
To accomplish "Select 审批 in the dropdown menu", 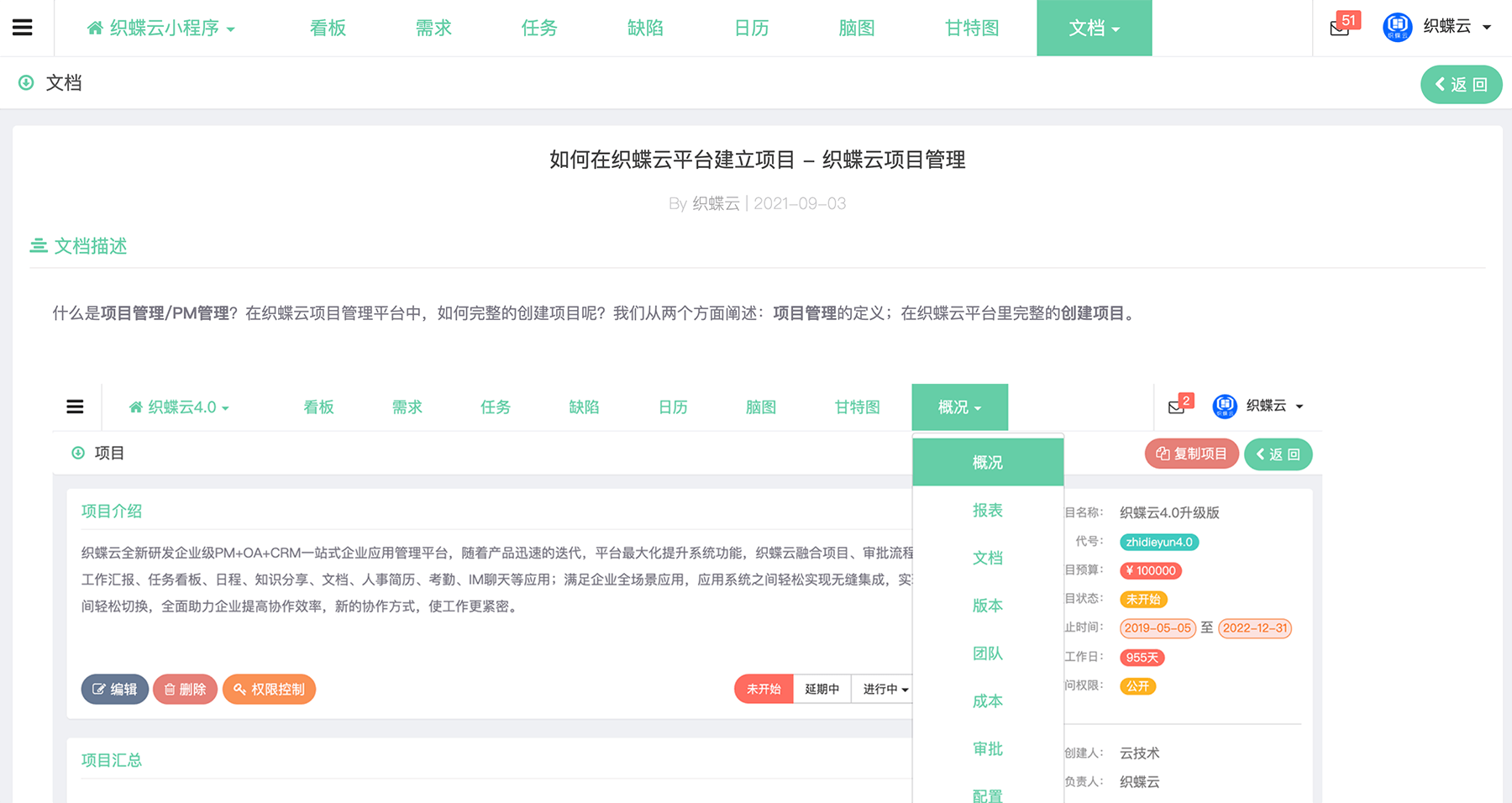I will [988, 748].
